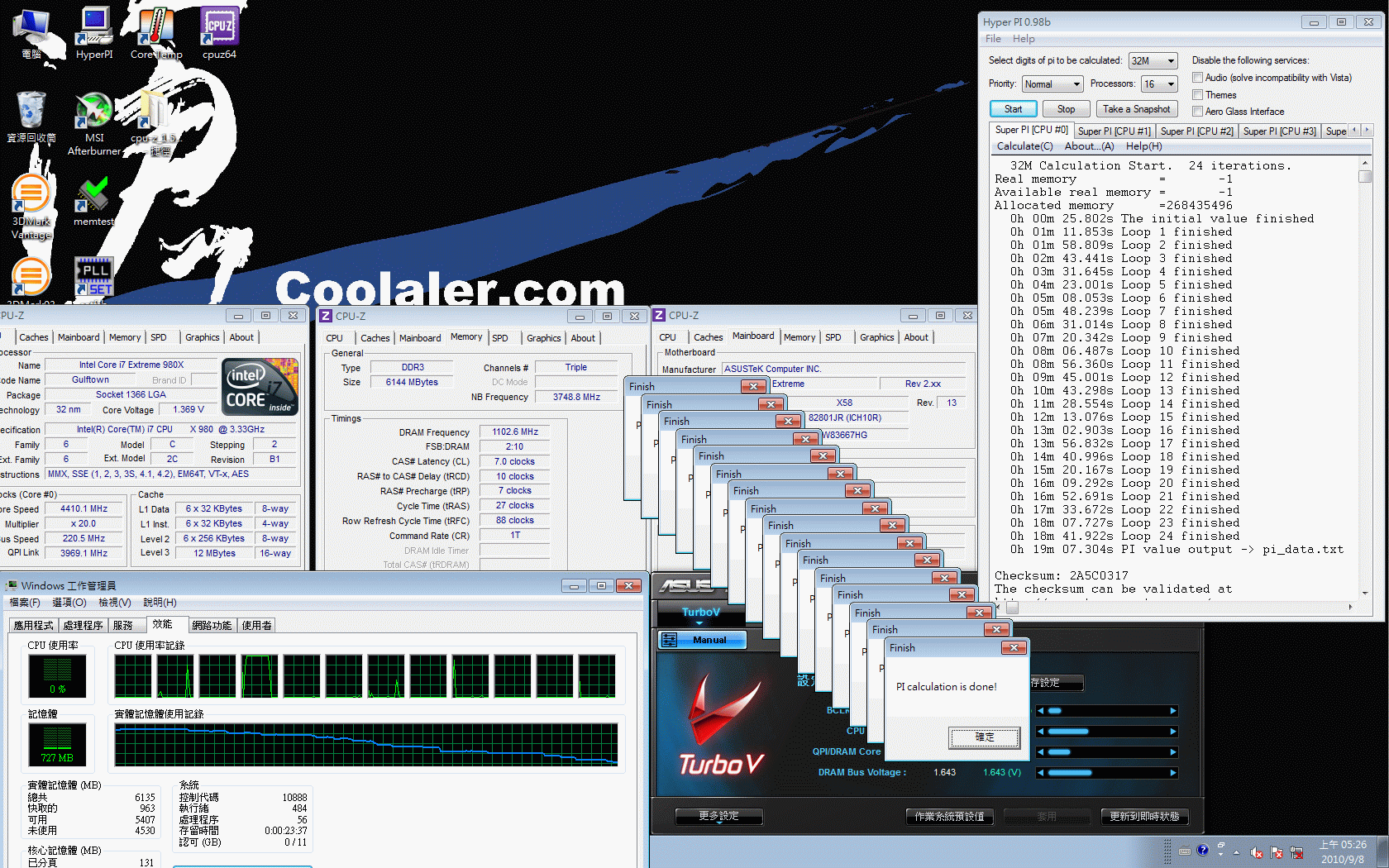Open the cpuz64 desktop icon
The width and height of the screenshot is (1389, 868).
pos(219,33)
